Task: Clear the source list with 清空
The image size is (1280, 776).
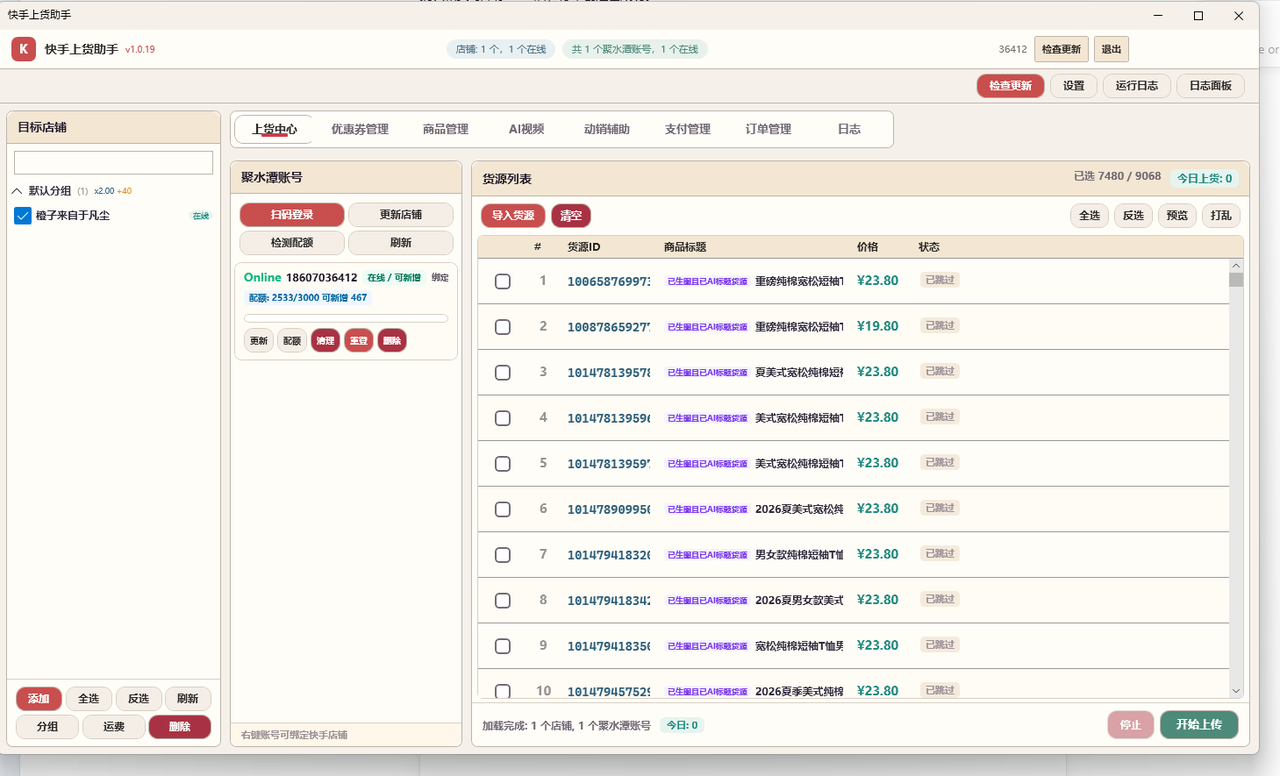Action: pyautogui.click(x=571, y=215)
